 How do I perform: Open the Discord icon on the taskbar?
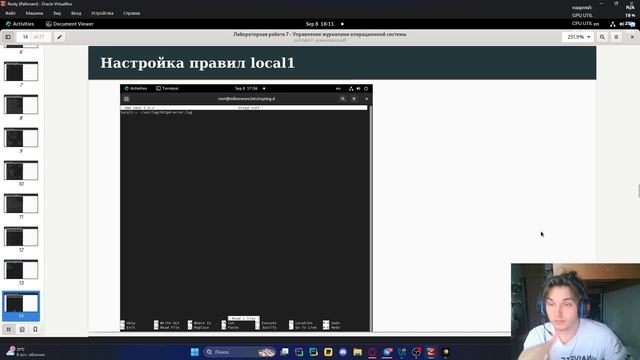click(343, 352)
